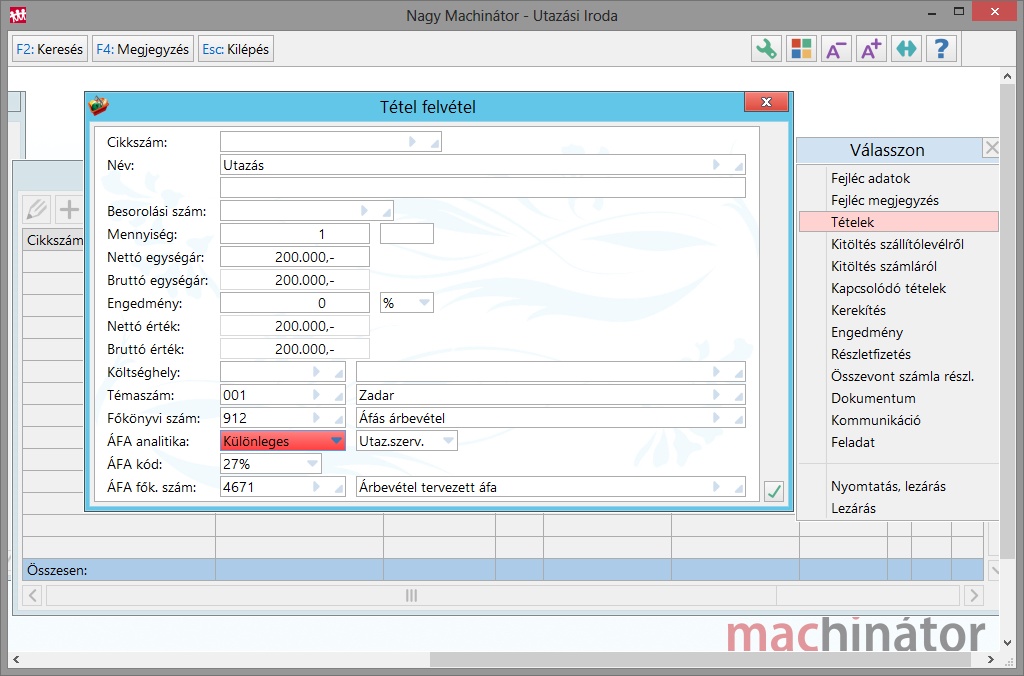
Task: Click Besorolási szám lookup arrow
Action: point(364,211)
